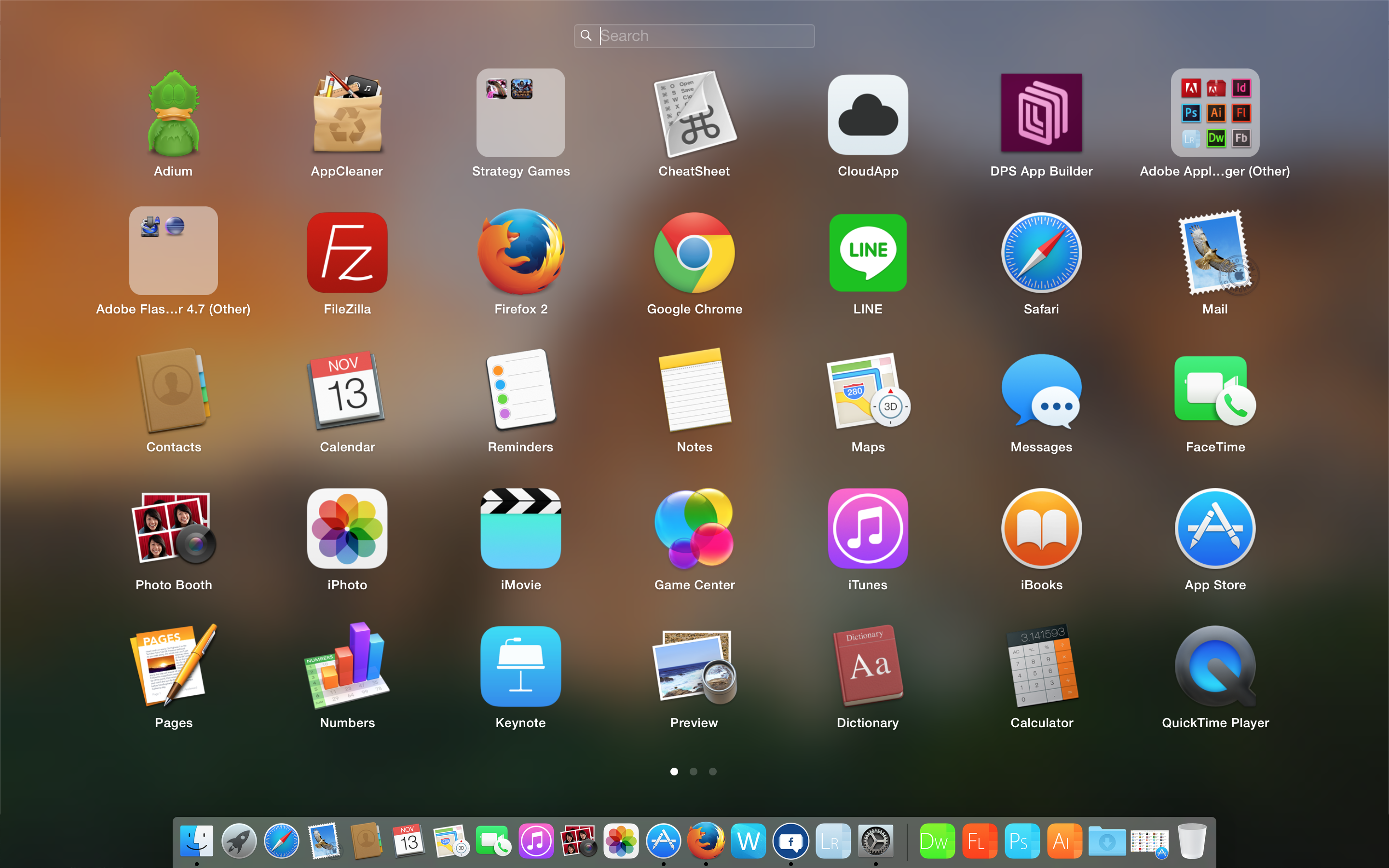Open iBooks
This screenshot has width=1389, height=868.
1041,528
